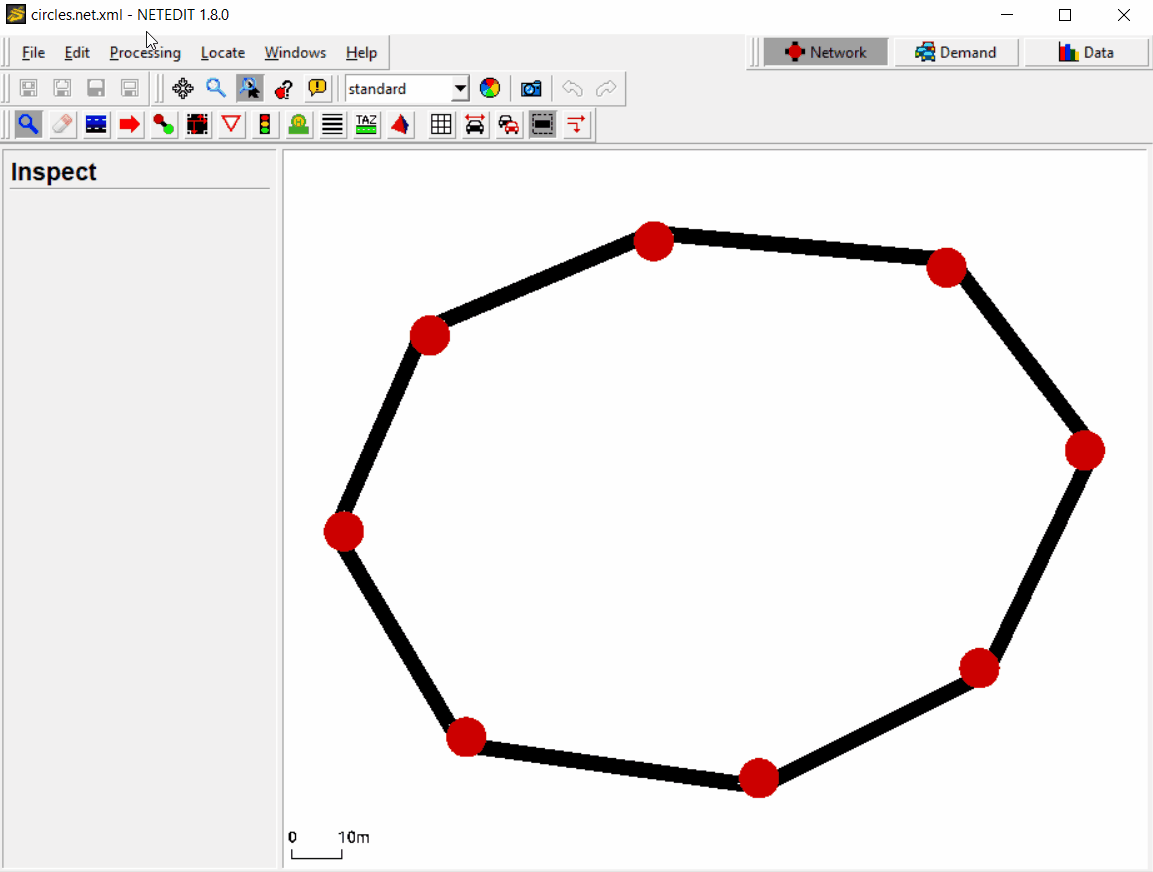Switch to the Demand supermode tab
The width and height of the screenshot is (1153, 872).
click(956, 51)
